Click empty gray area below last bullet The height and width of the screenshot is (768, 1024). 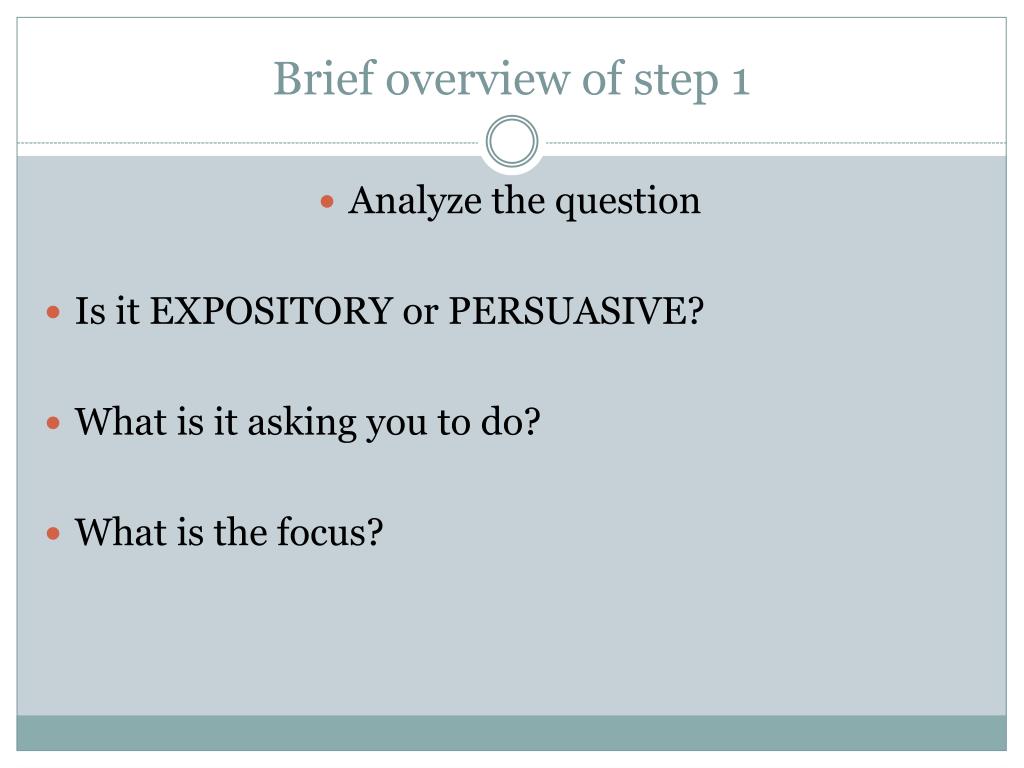(511, 633)
